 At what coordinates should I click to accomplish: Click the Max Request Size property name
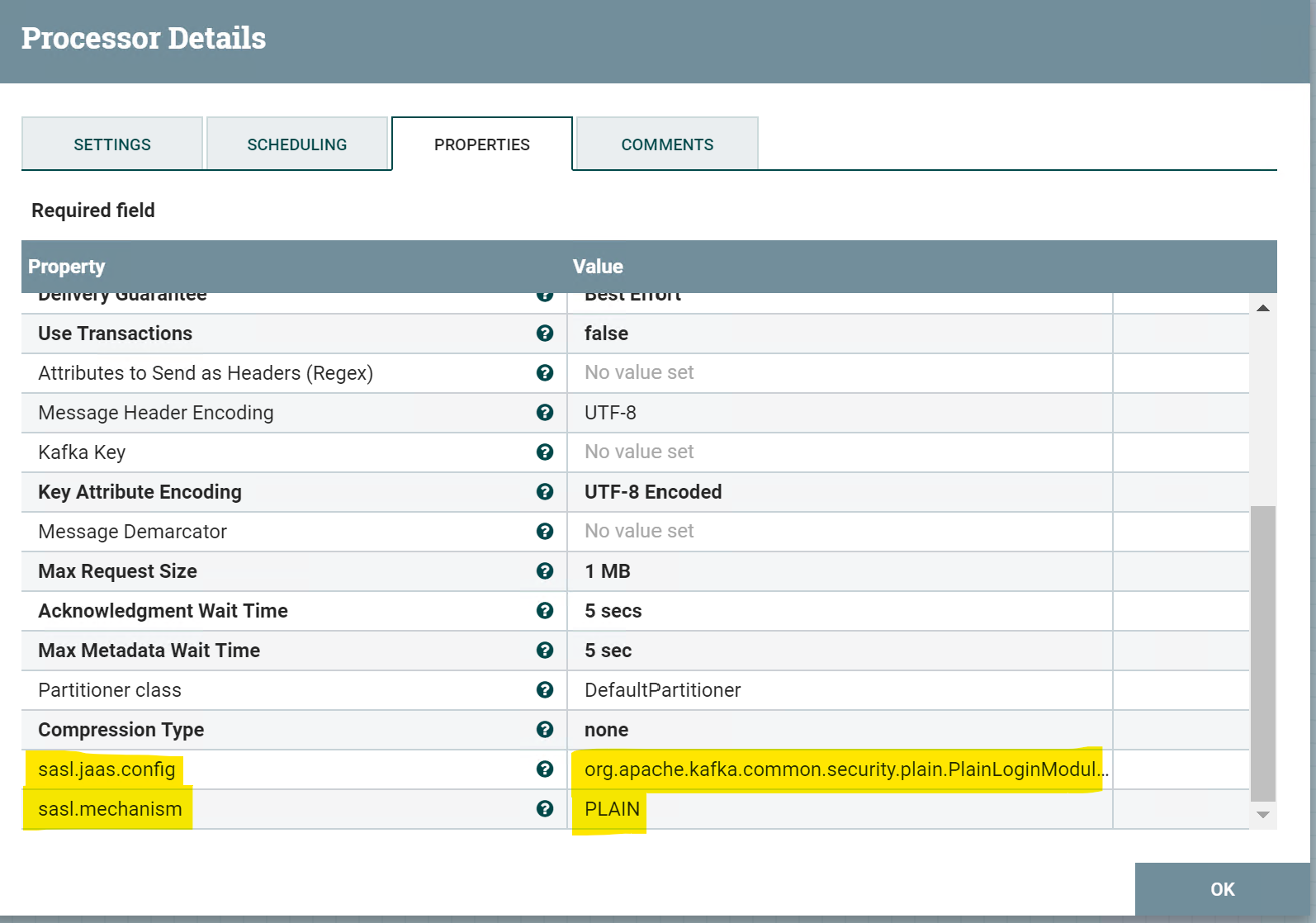point(117,571)
